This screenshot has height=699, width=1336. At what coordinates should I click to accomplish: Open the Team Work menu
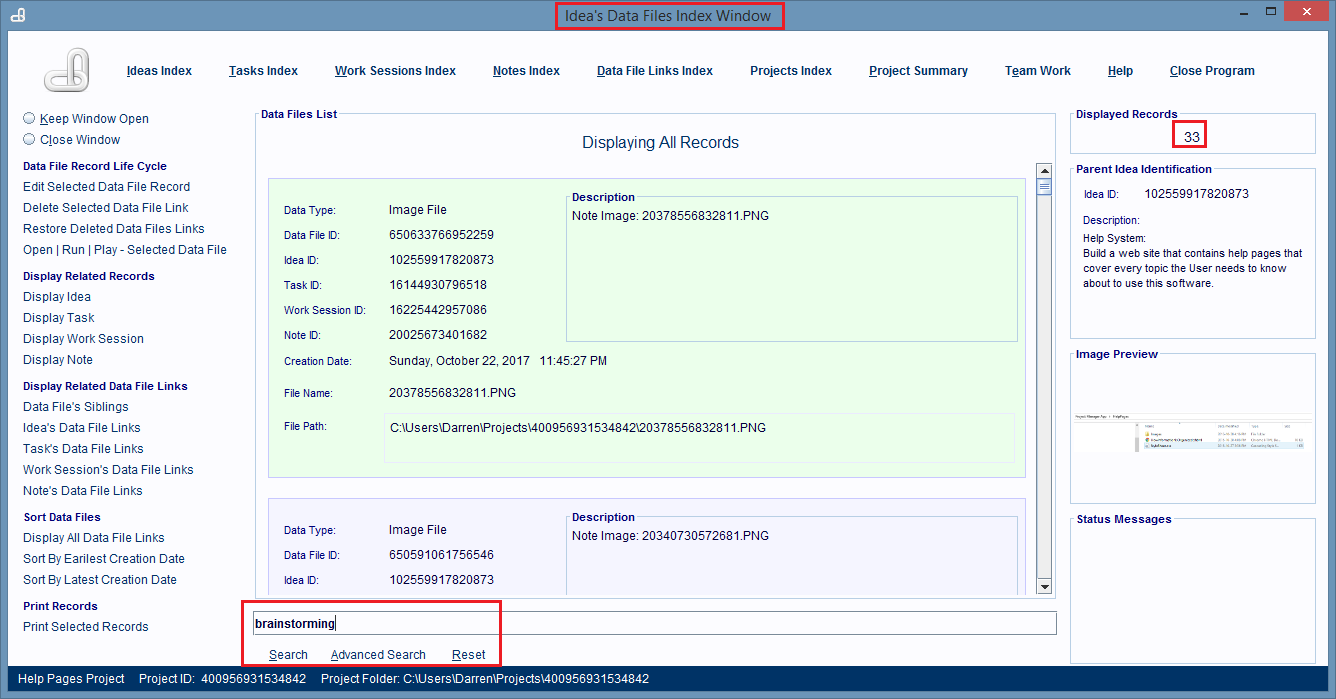click(1038, 71)
